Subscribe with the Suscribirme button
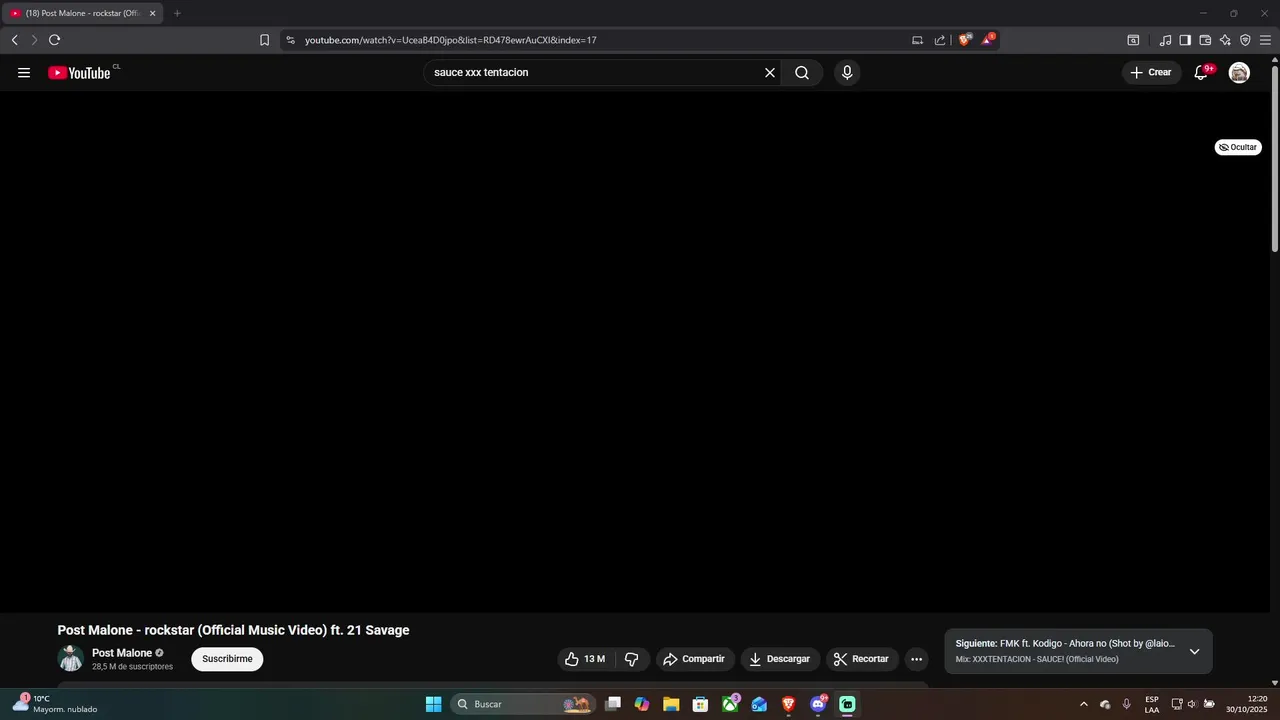This screenshot has height=720, width=1280. pos(227,659)
